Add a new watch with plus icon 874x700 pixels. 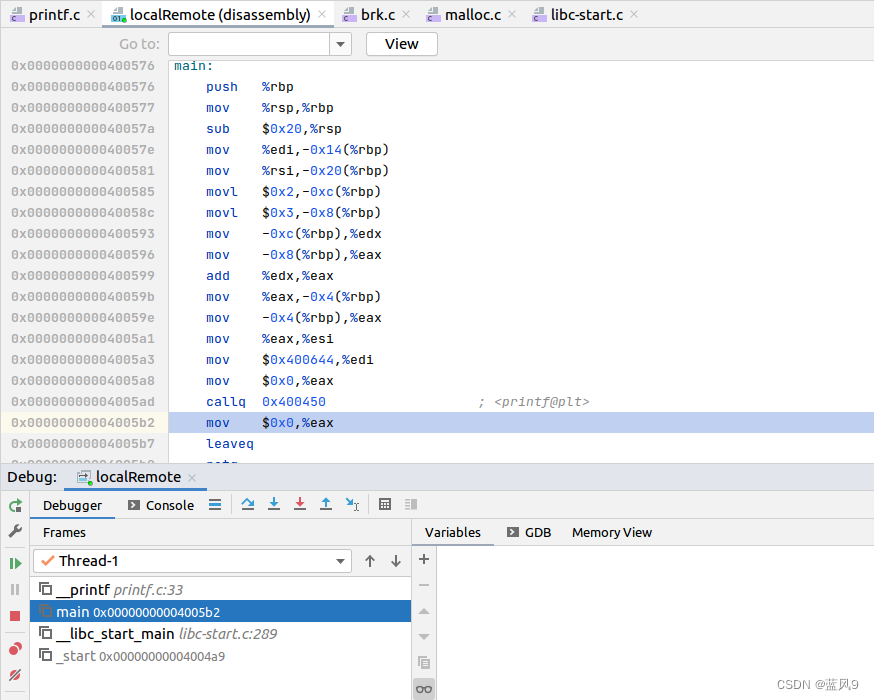424,559
